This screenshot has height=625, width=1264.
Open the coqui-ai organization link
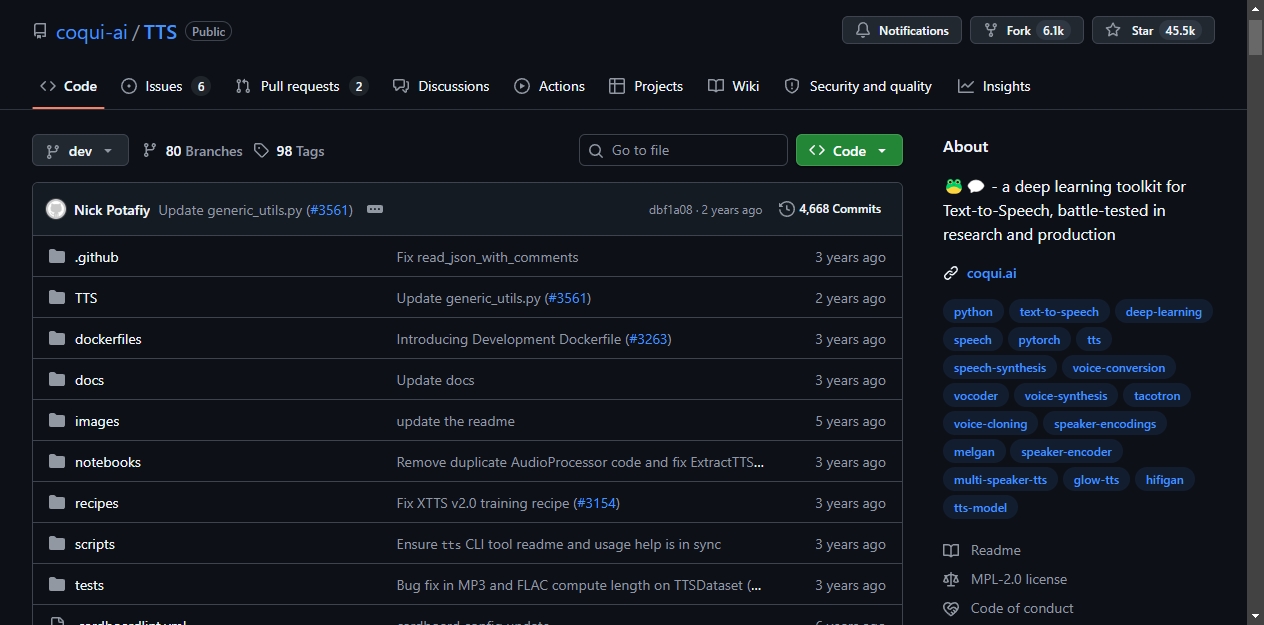(91, 31)
